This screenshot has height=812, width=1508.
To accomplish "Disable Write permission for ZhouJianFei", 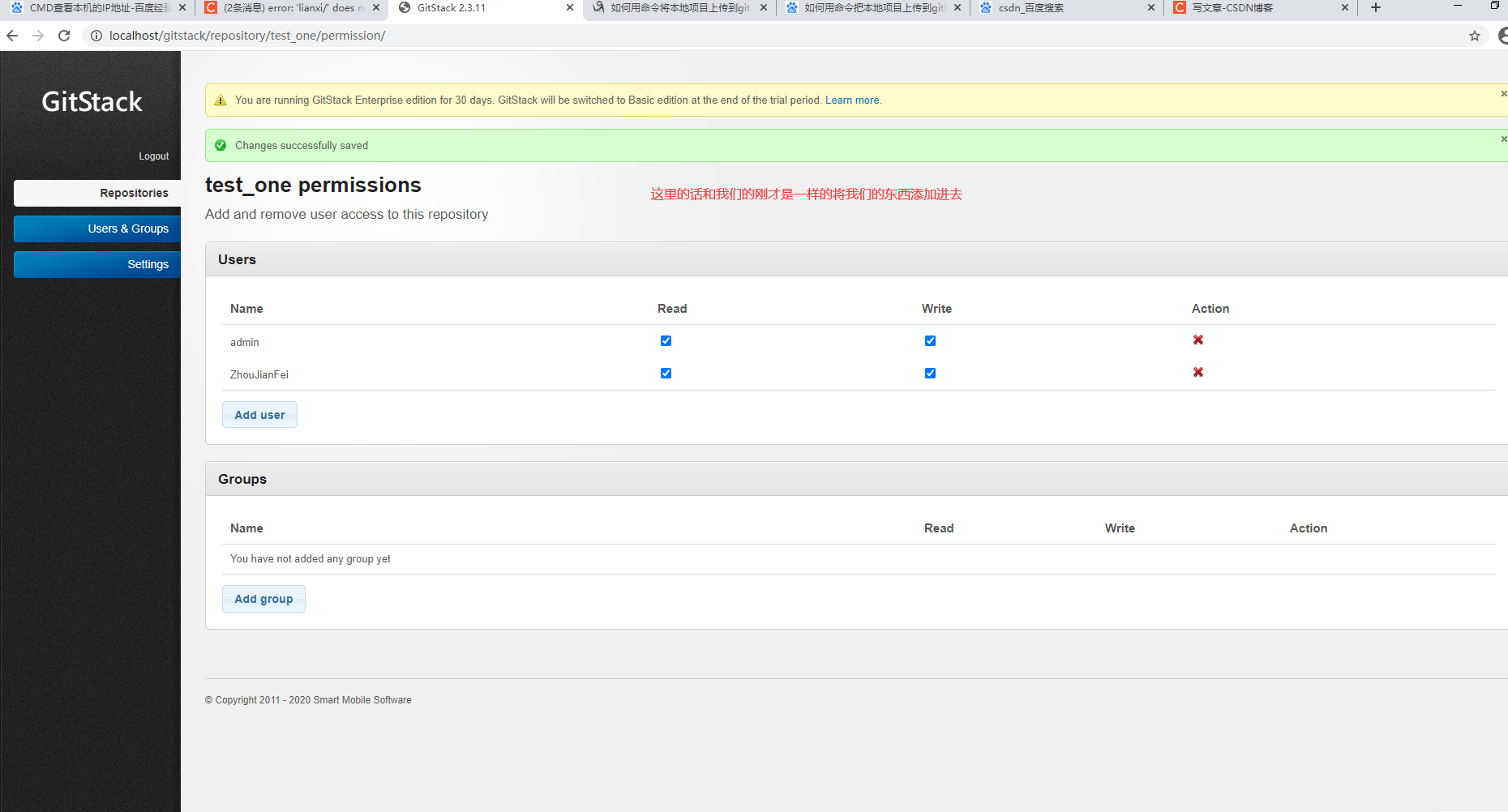I will coord(930,373).
